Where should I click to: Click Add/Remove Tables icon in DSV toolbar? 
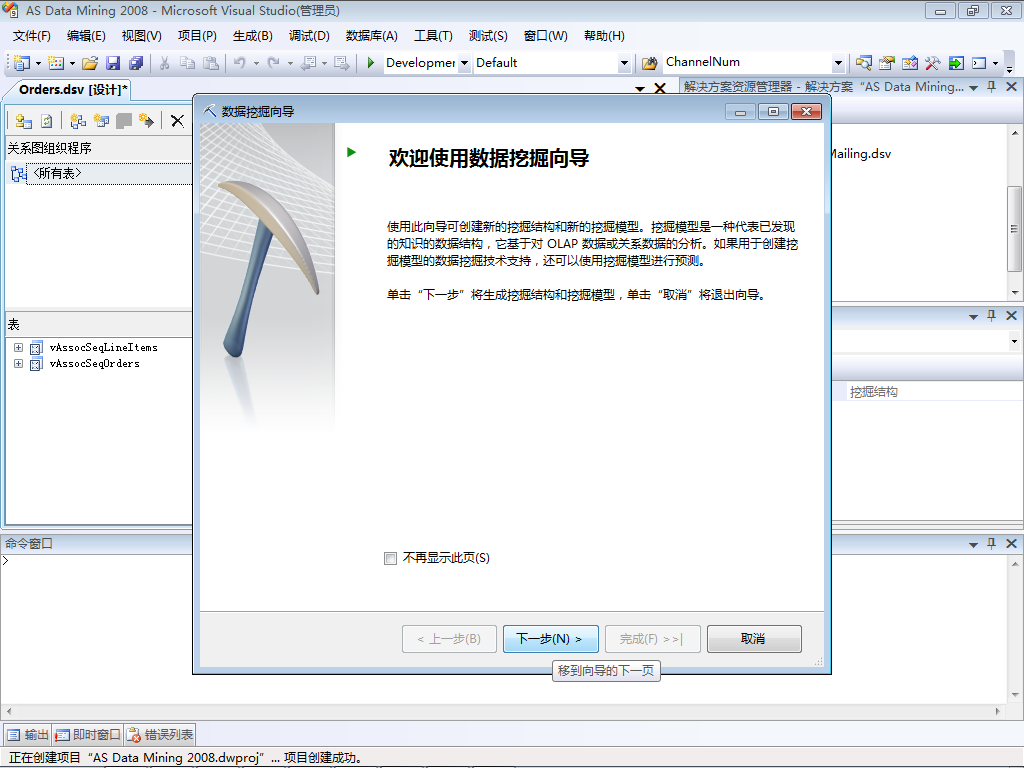pos(24,121)
